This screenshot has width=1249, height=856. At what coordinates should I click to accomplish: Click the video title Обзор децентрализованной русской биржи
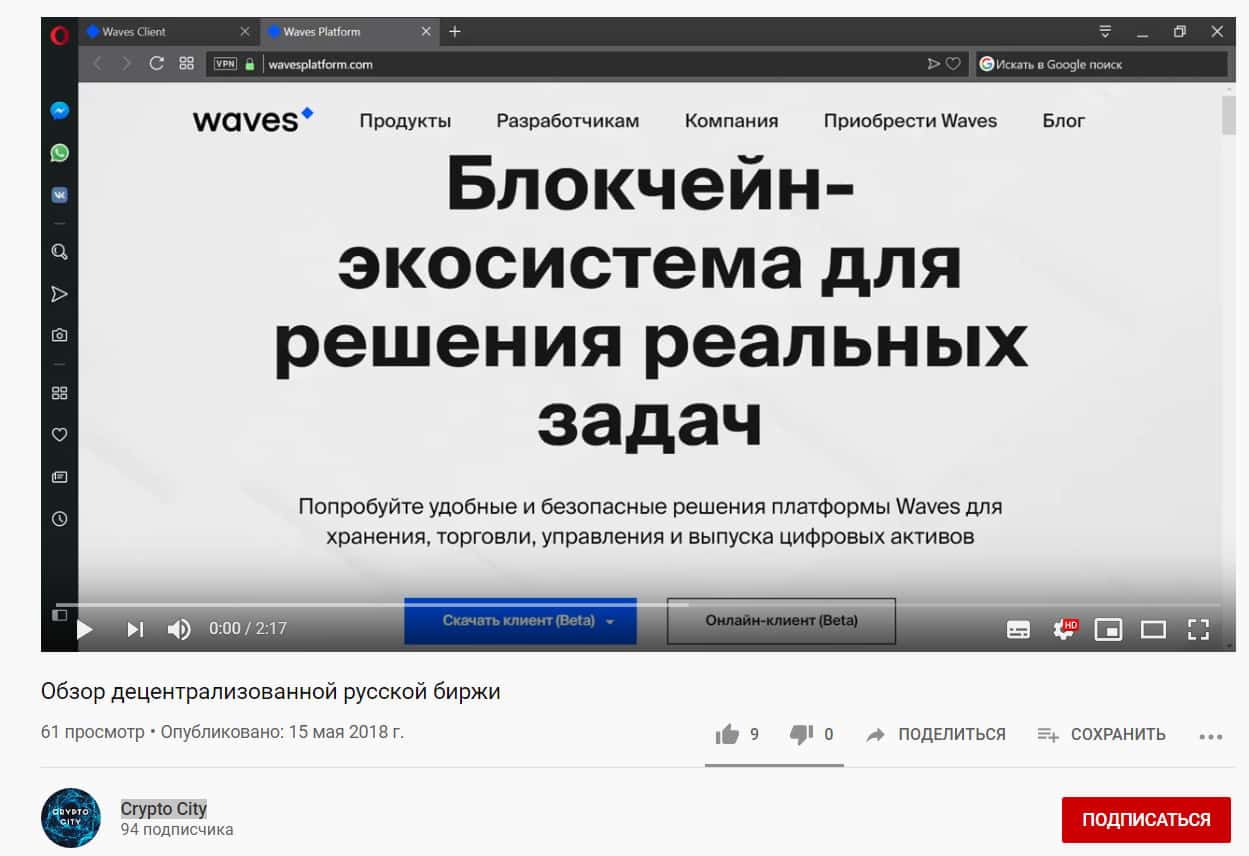coord(271,691)
